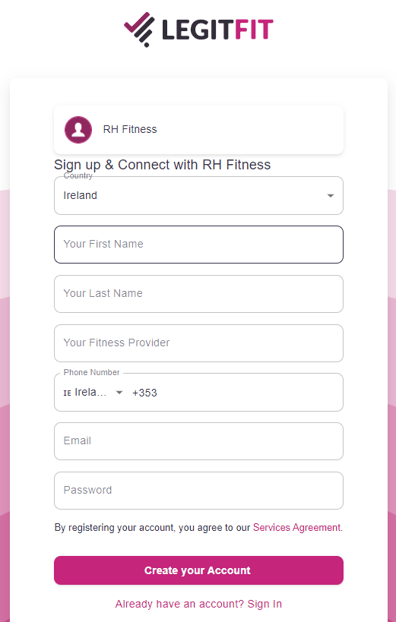Click the LegitFit checkmark logo icon
This screenshot has width=396, height=622.
(x=139, y=29)
